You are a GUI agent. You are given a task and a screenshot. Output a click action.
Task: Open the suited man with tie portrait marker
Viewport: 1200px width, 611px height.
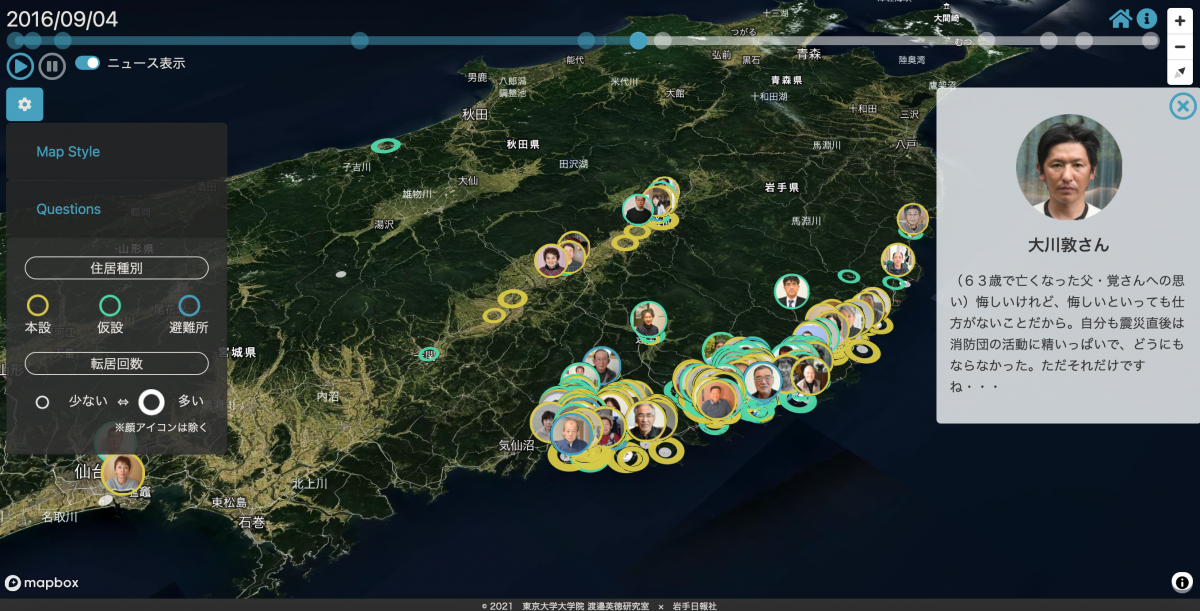tap(791, 291)
